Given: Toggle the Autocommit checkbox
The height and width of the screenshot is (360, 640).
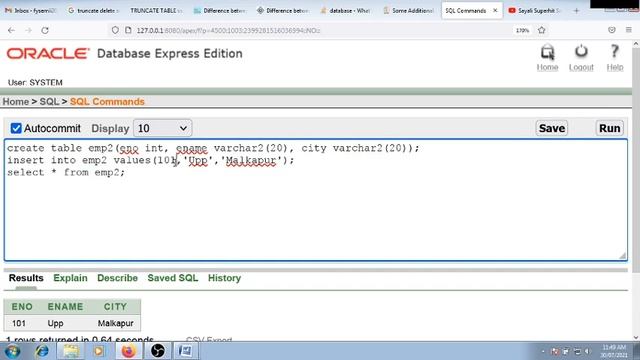Looking at the screenshot, I should point(16,129).
